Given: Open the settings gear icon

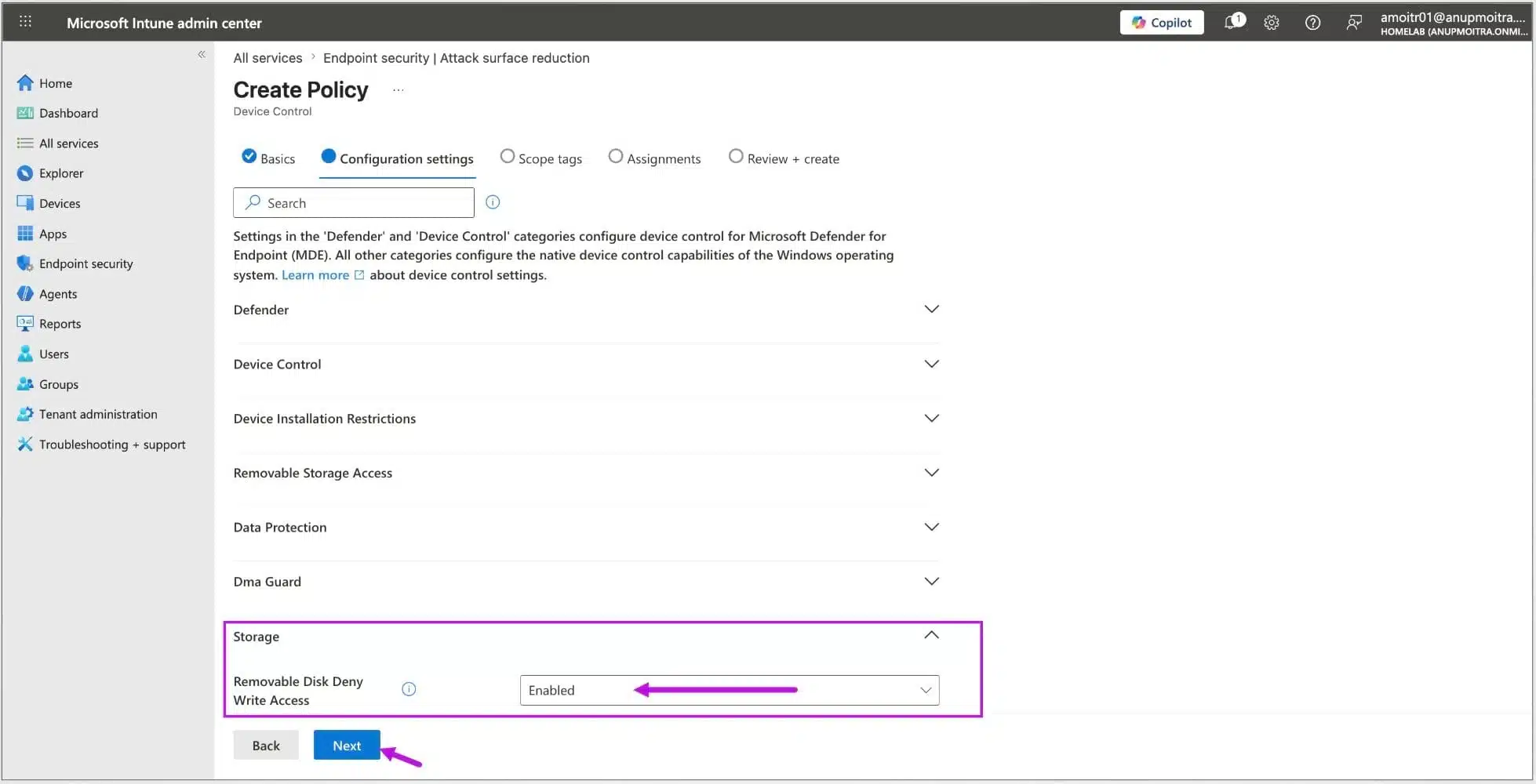Looking at the screenshot, I should (1272, 23).
